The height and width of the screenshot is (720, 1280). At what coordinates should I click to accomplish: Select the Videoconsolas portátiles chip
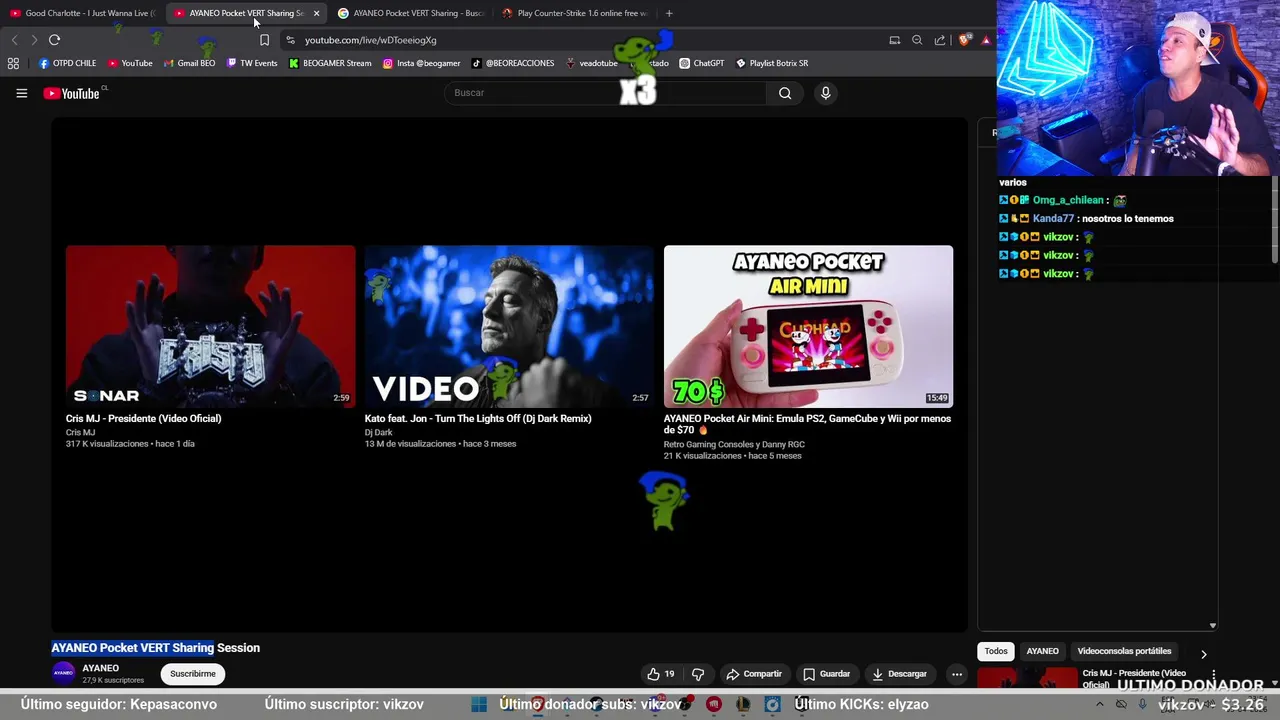[x=1124, y=651]
